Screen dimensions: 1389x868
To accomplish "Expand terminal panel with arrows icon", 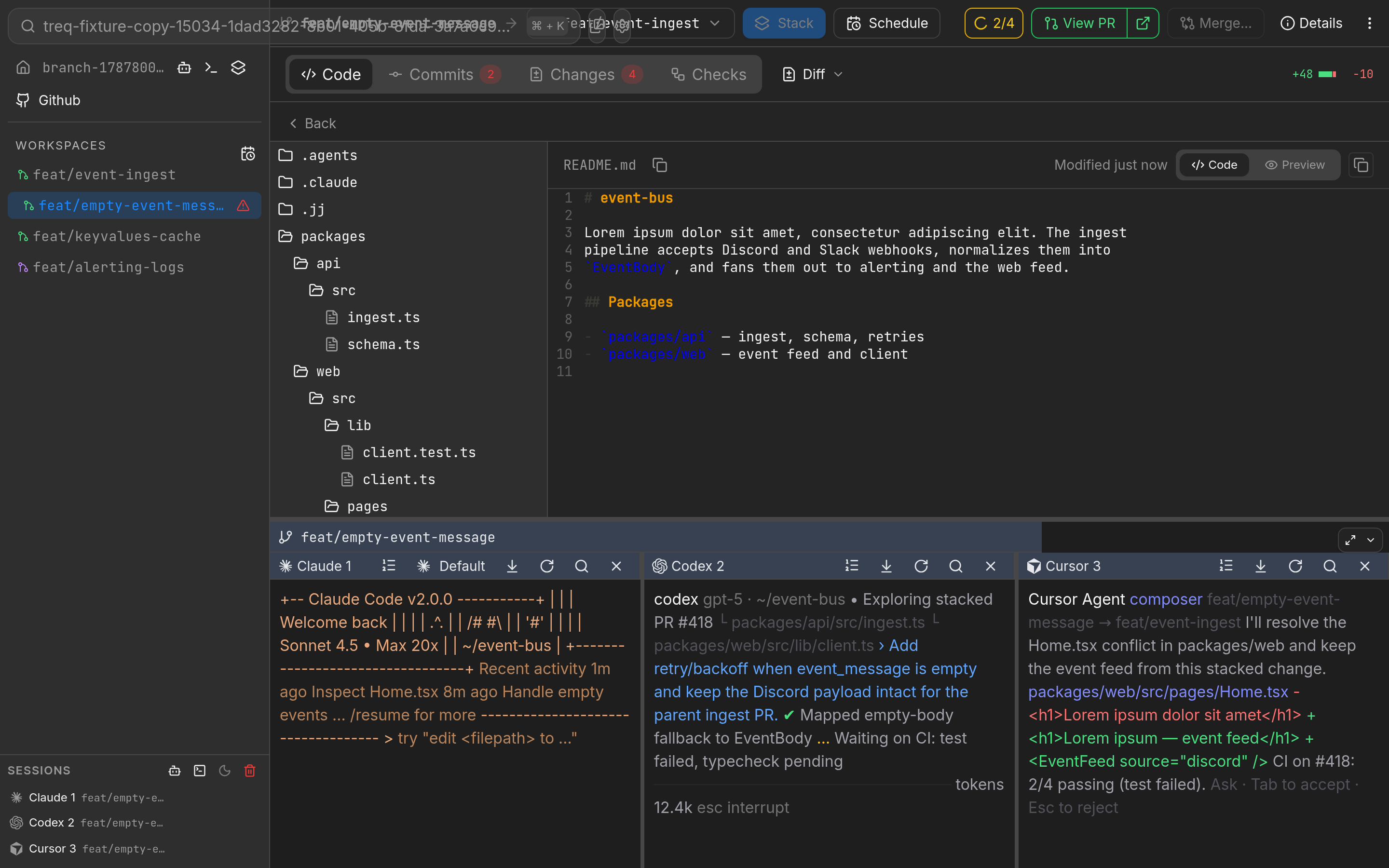I will (x=1350, y=540).
